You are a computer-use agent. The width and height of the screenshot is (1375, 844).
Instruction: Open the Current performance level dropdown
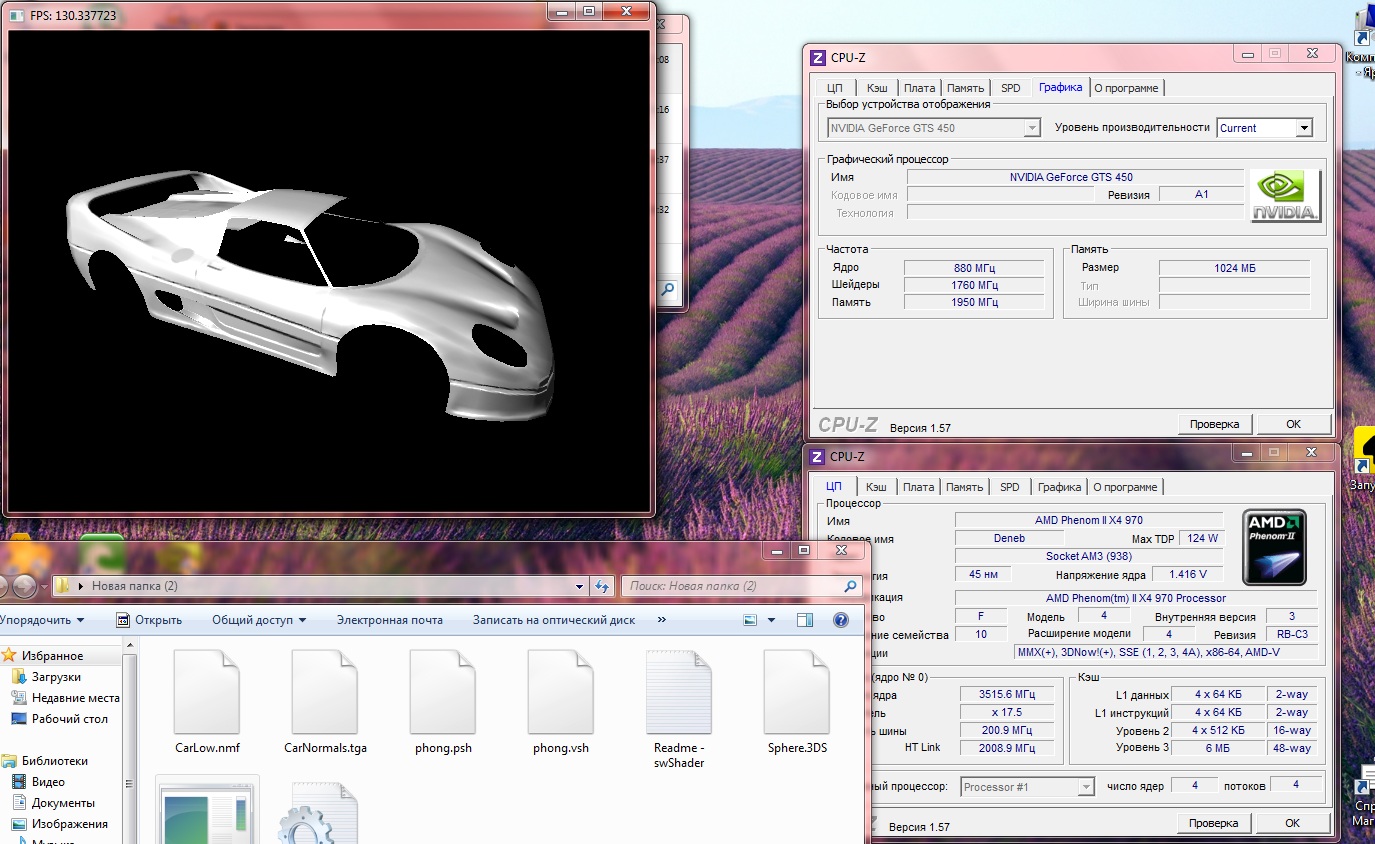click(1303, 128)
